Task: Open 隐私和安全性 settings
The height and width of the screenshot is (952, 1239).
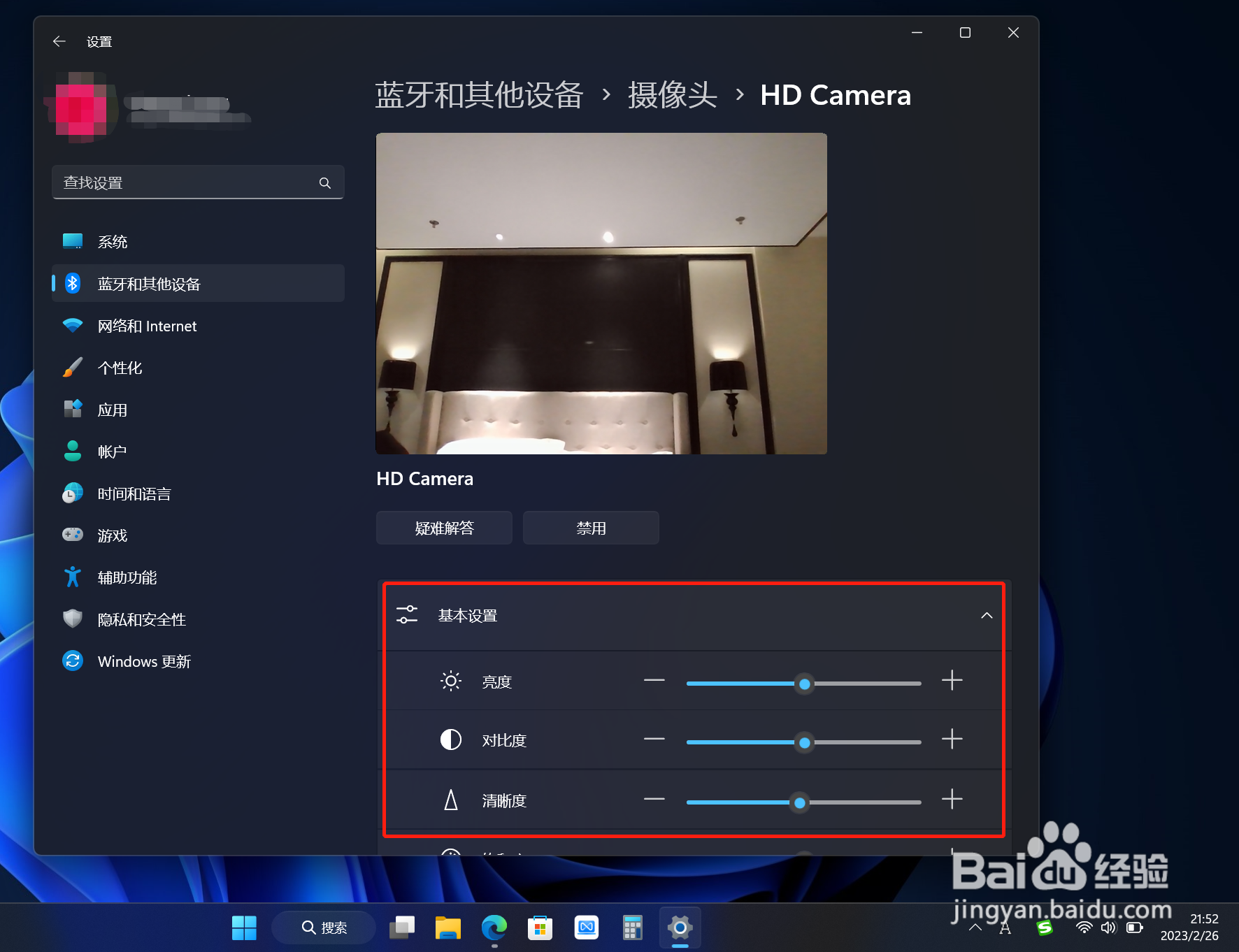Action: [198, 619]
